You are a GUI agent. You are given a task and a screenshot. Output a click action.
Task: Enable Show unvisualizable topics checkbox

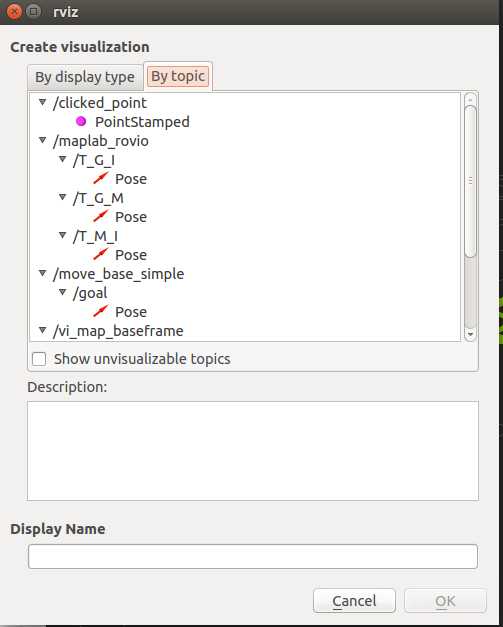pyautogui.click(x=39, y=359)
